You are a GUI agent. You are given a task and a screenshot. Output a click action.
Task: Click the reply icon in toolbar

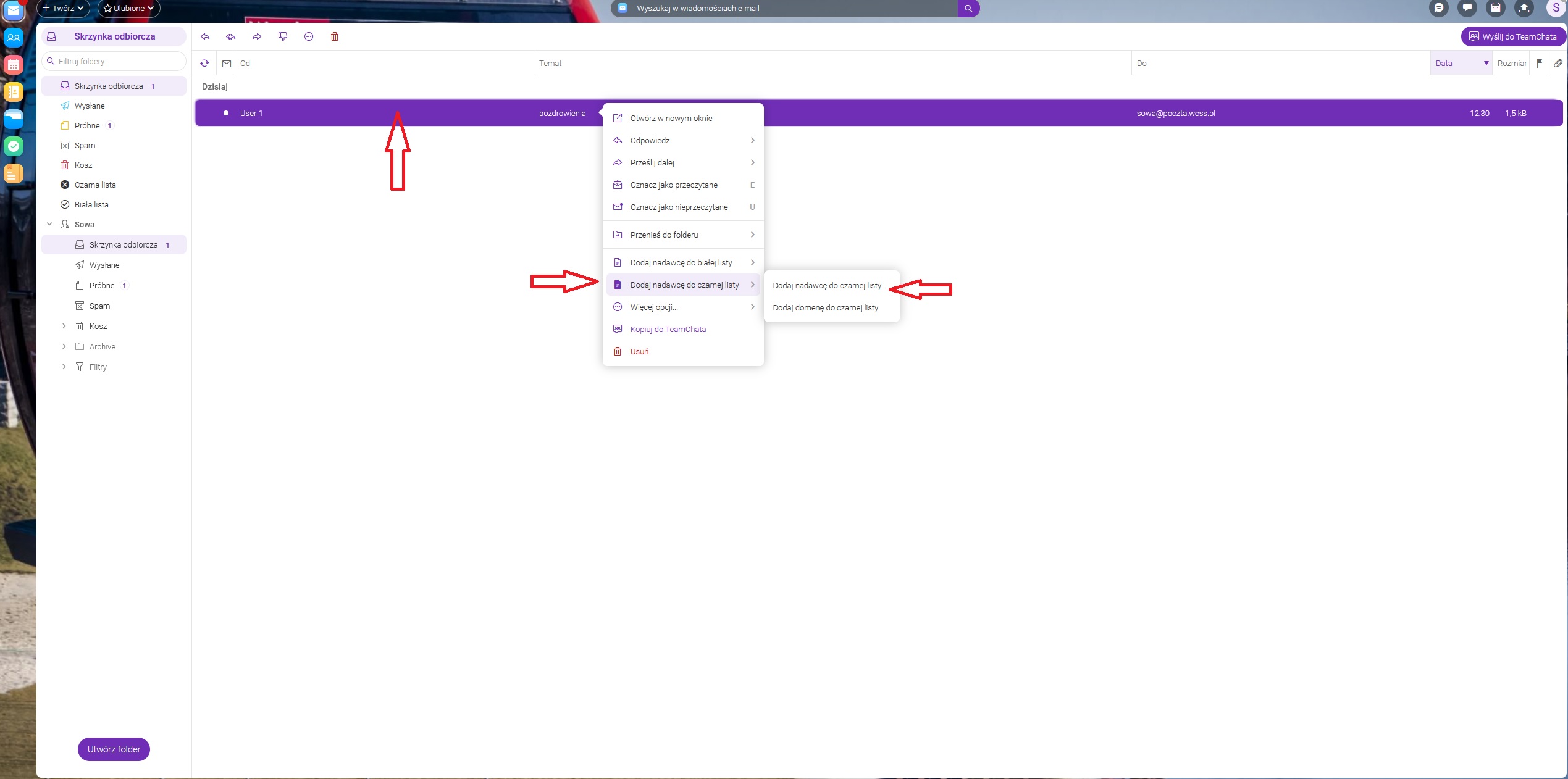click(x=205, y=36)
